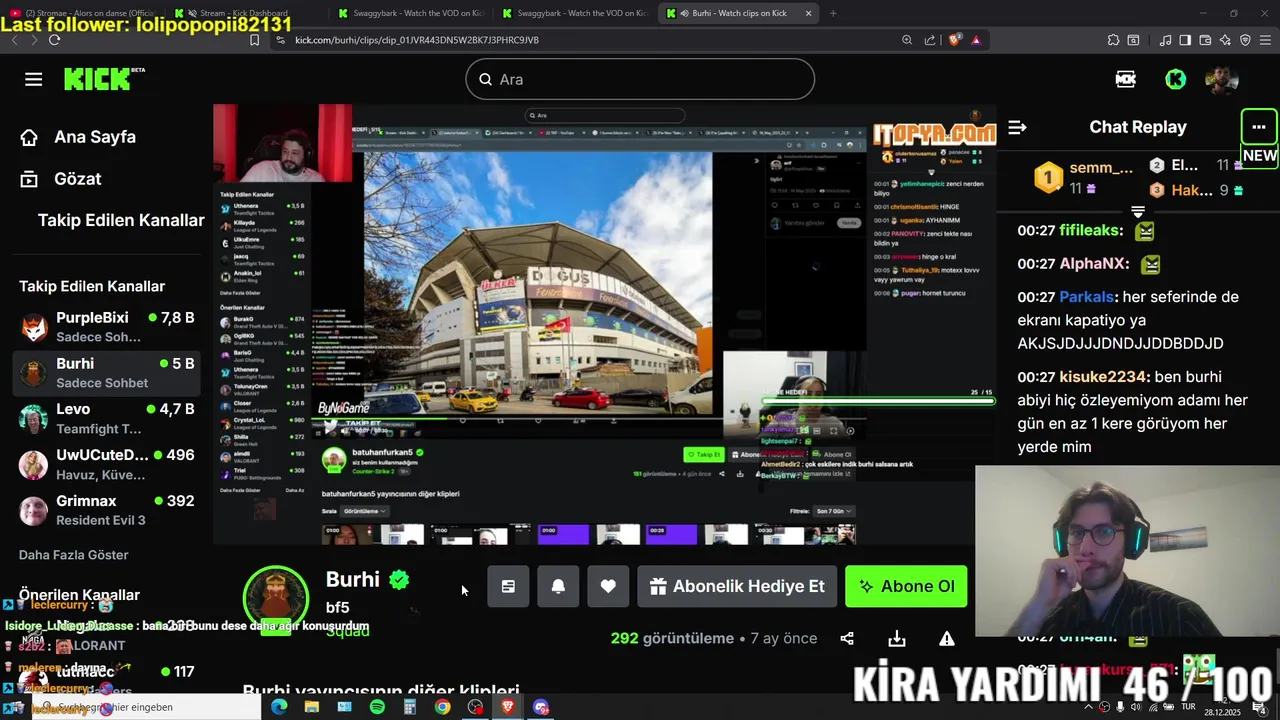Collapse the Chat Replay panel
This screenshot has height=720, width=1280.
point(1017,127)
